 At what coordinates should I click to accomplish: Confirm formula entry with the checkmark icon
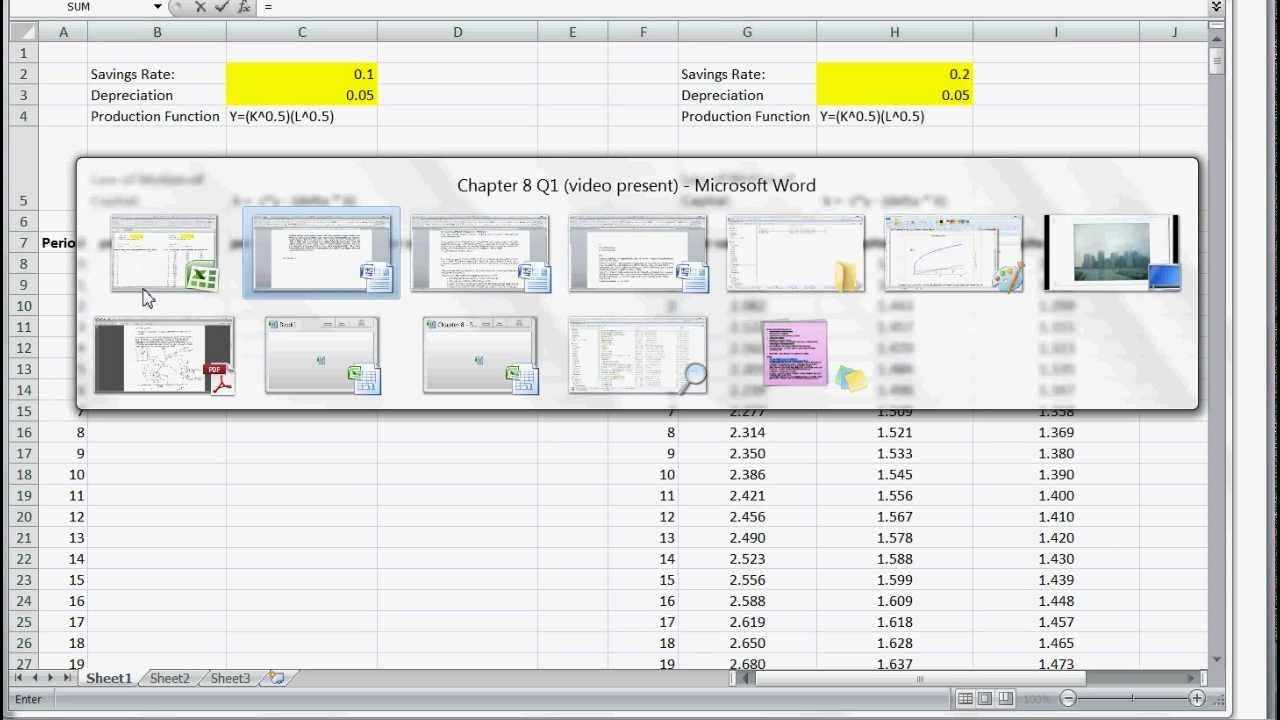pos(222,7)
